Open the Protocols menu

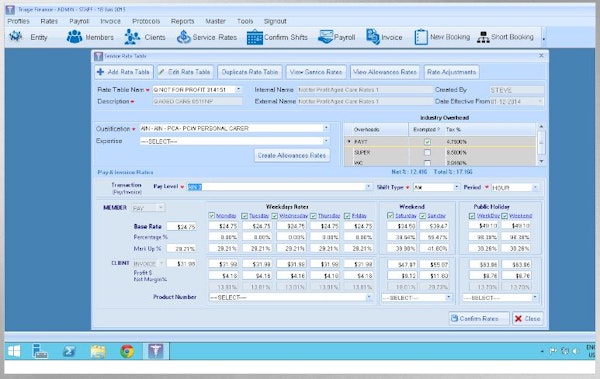click(146, 21)
